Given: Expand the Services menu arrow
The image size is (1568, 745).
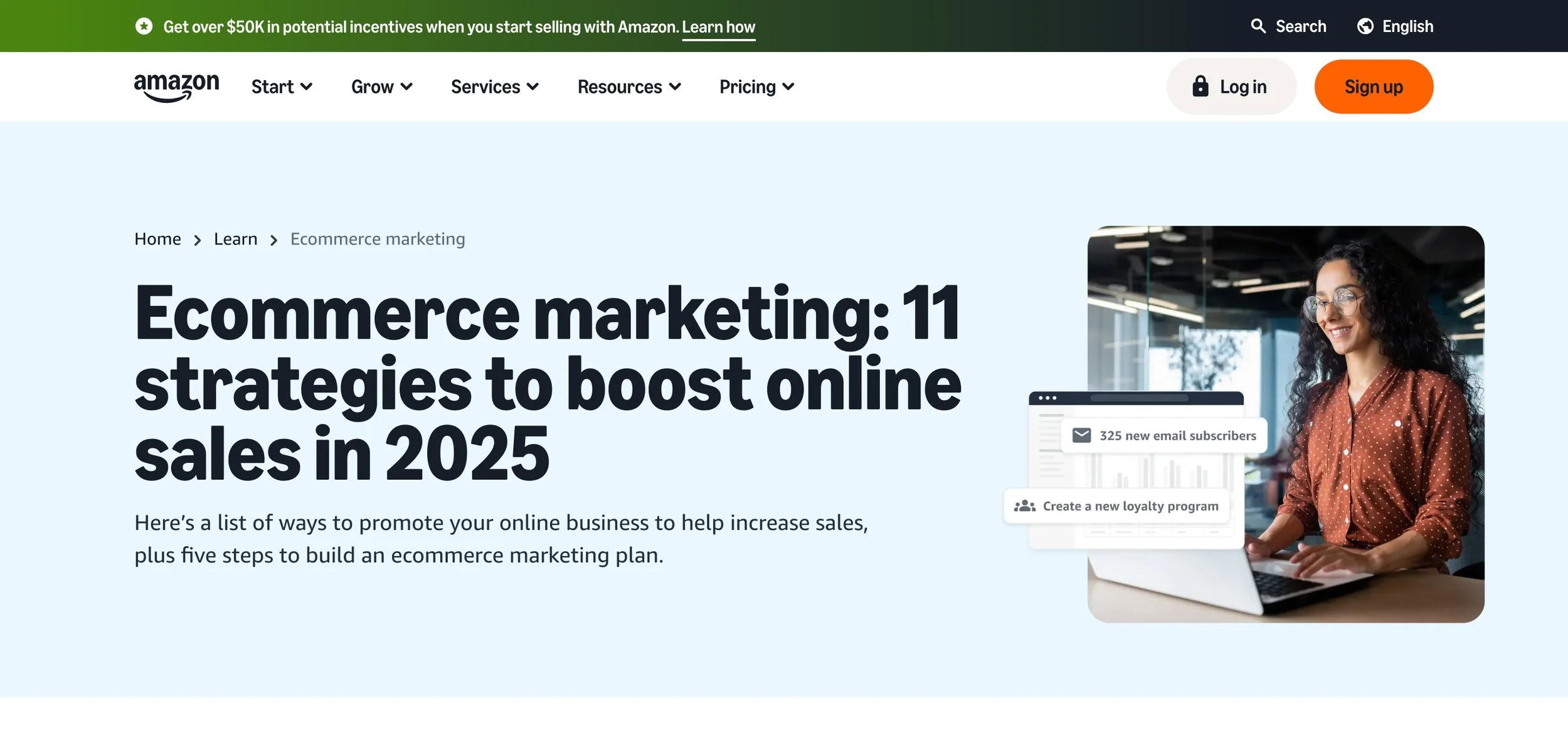Looking at the screenshot, I should tap(533, 87).
